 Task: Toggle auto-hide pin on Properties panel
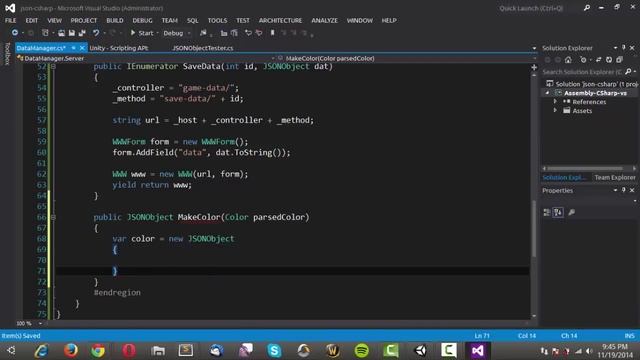tap(623, 190)
